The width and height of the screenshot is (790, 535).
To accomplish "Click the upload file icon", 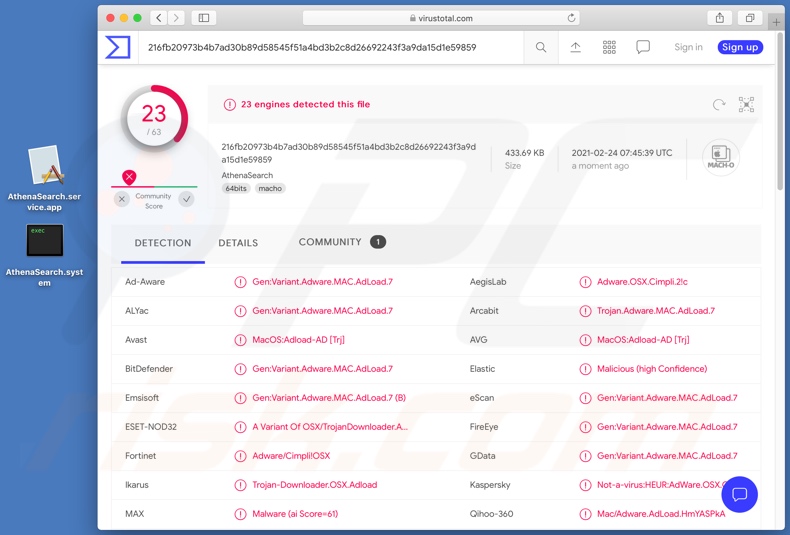I will coord(575,47).
